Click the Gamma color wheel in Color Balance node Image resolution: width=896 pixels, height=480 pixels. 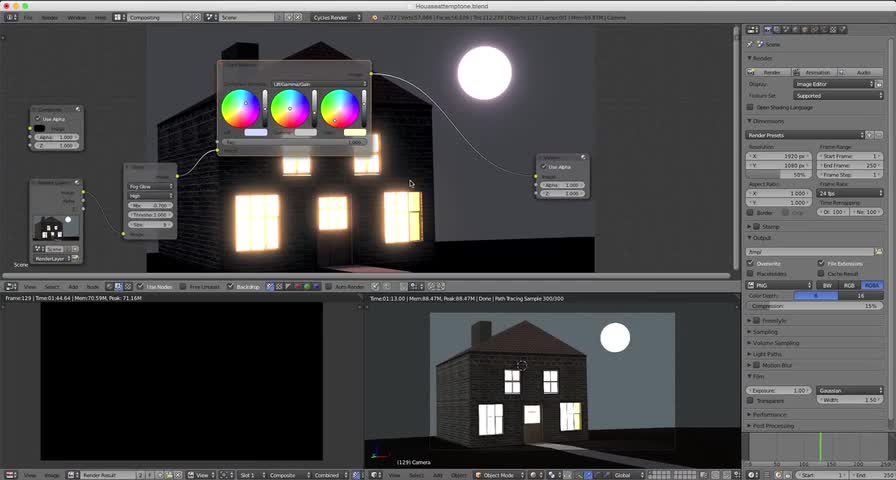(x=290, y=108)
